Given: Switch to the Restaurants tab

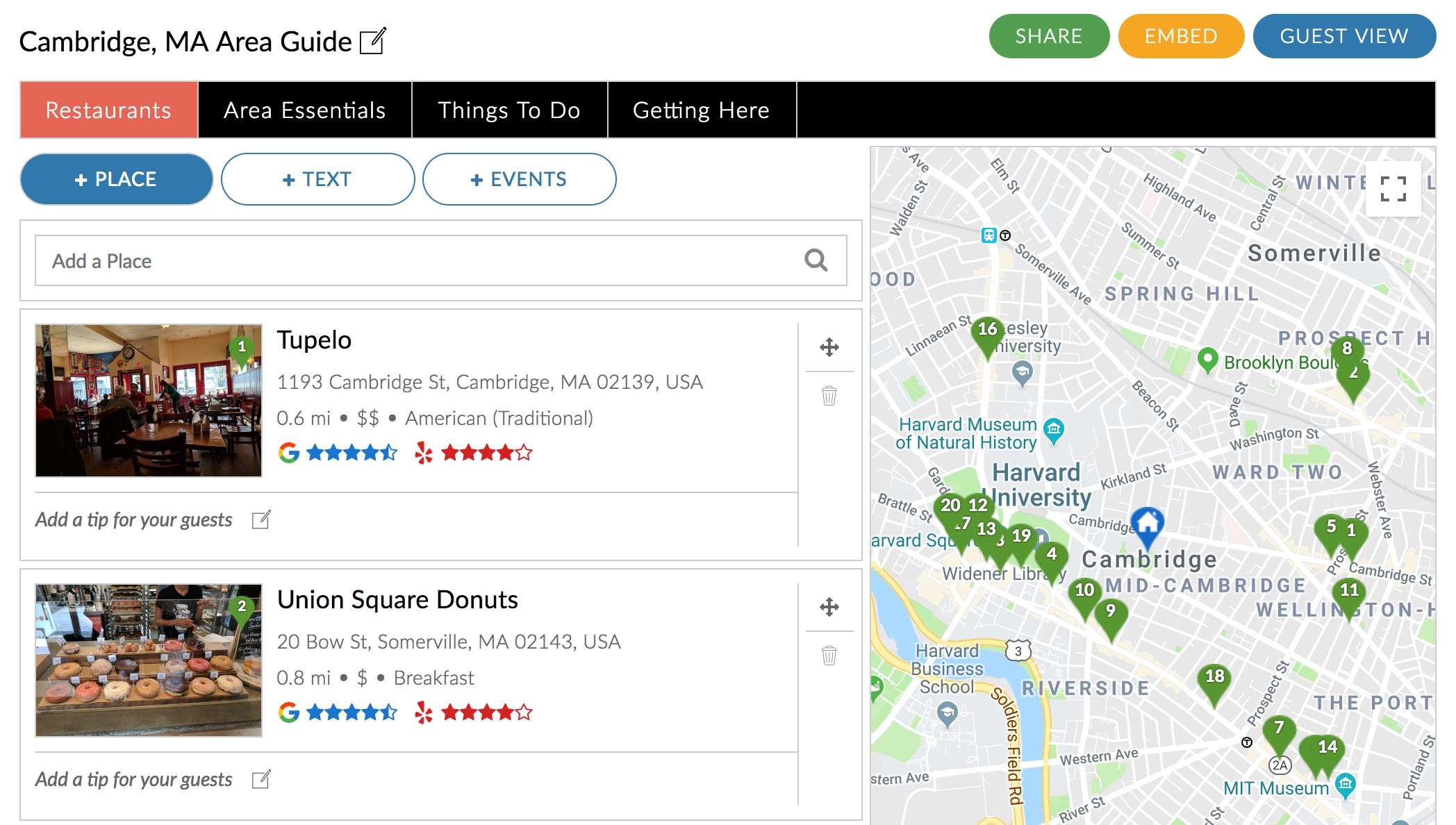Looking at the screenshot, I should 109,110.
